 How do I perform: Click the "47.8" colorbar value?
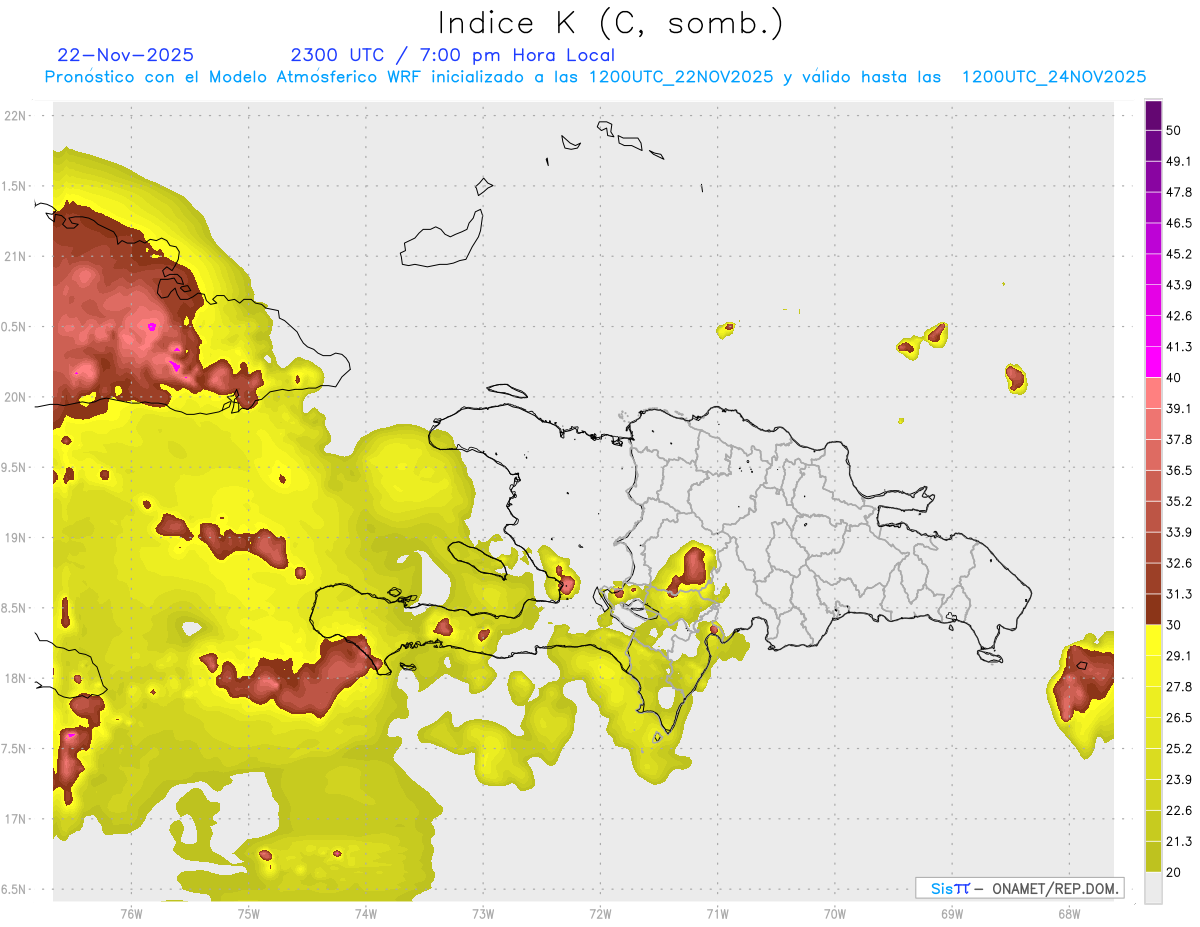click(x=1179, y=192)
